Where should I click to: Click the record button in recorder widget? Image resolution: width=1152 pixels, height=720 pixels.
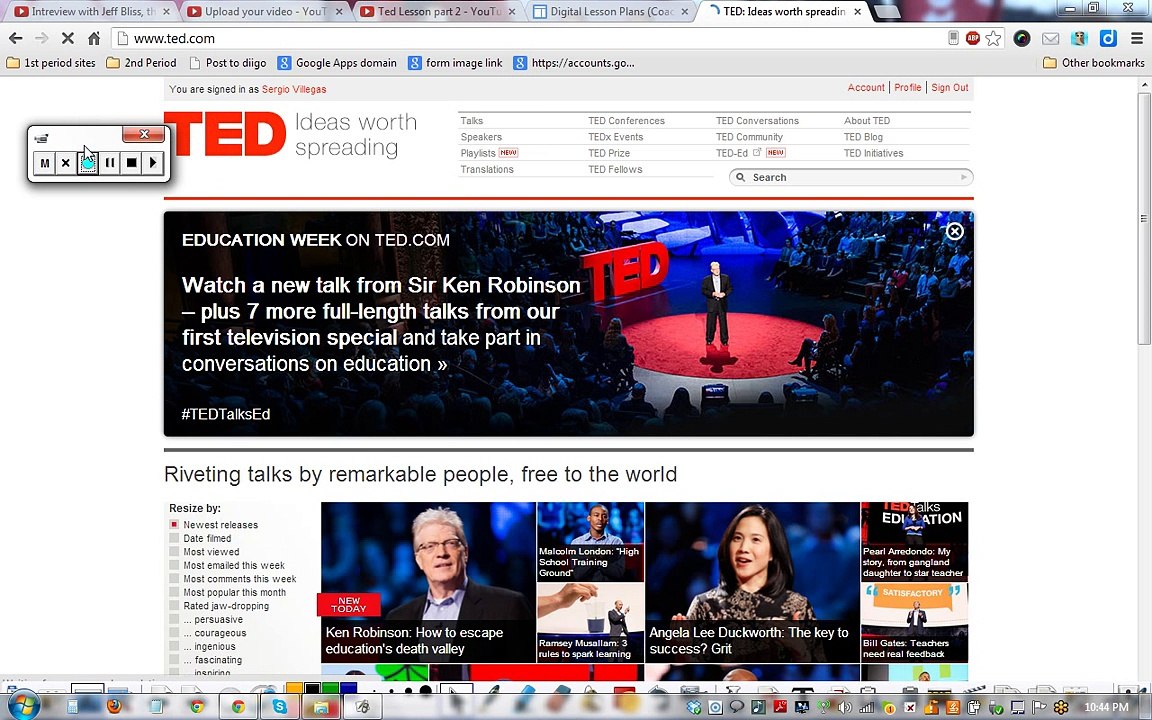pos(88,162)
